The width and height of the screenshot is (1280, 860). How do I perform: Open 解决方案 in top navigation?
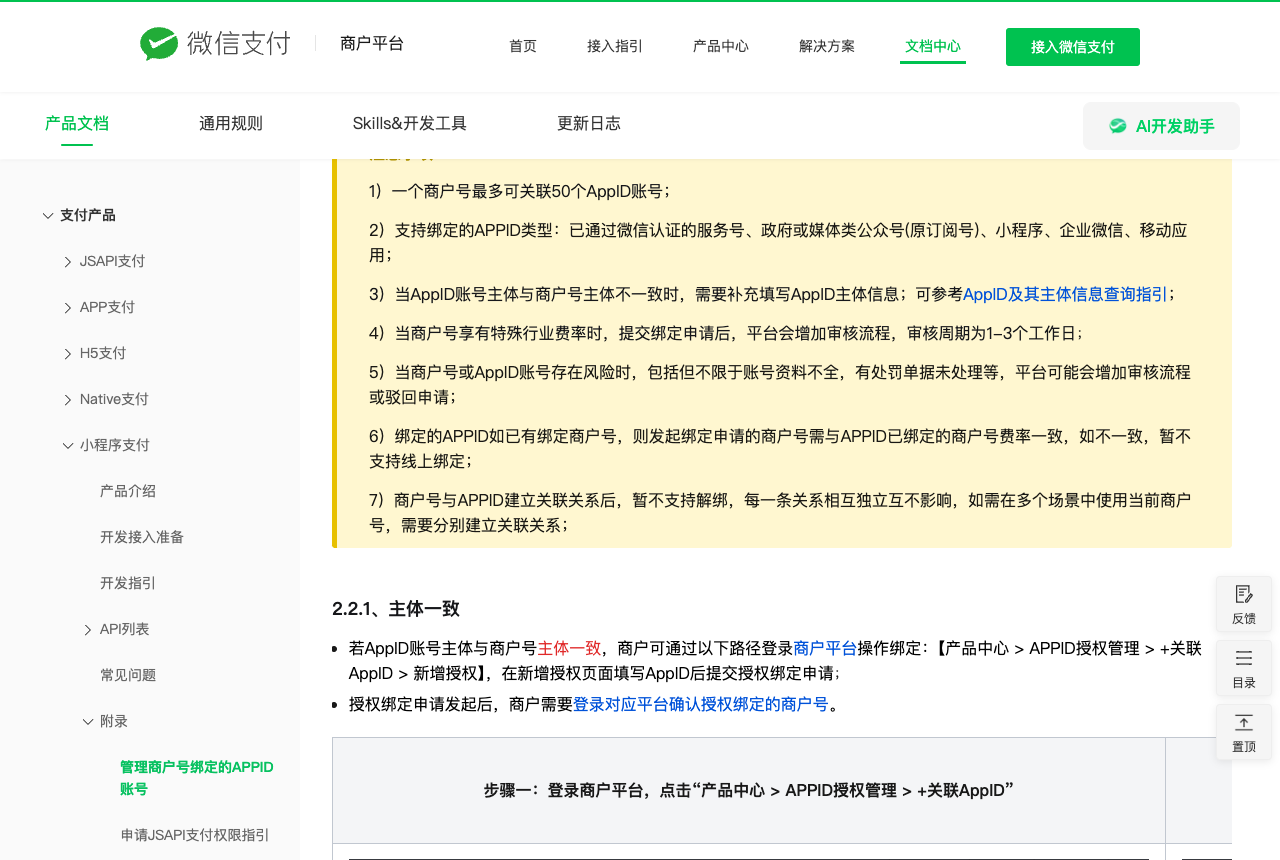click(827, 46)
